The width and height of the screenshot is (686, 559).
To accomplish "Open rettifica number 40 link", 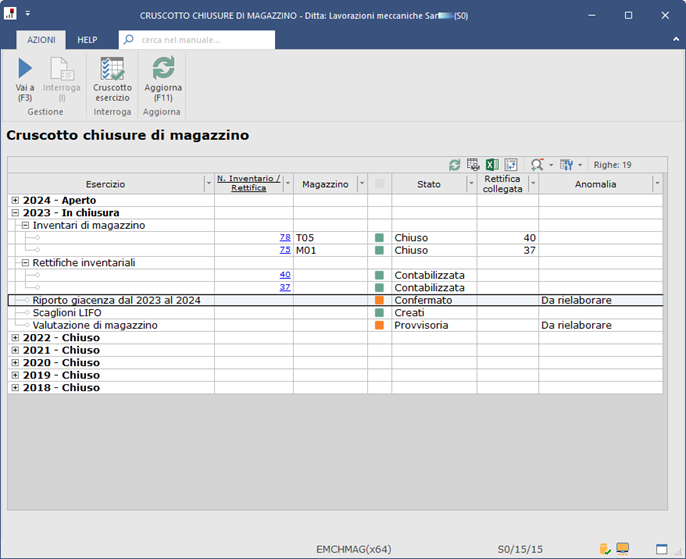I will pyautogui.click(x=285, y=275).
